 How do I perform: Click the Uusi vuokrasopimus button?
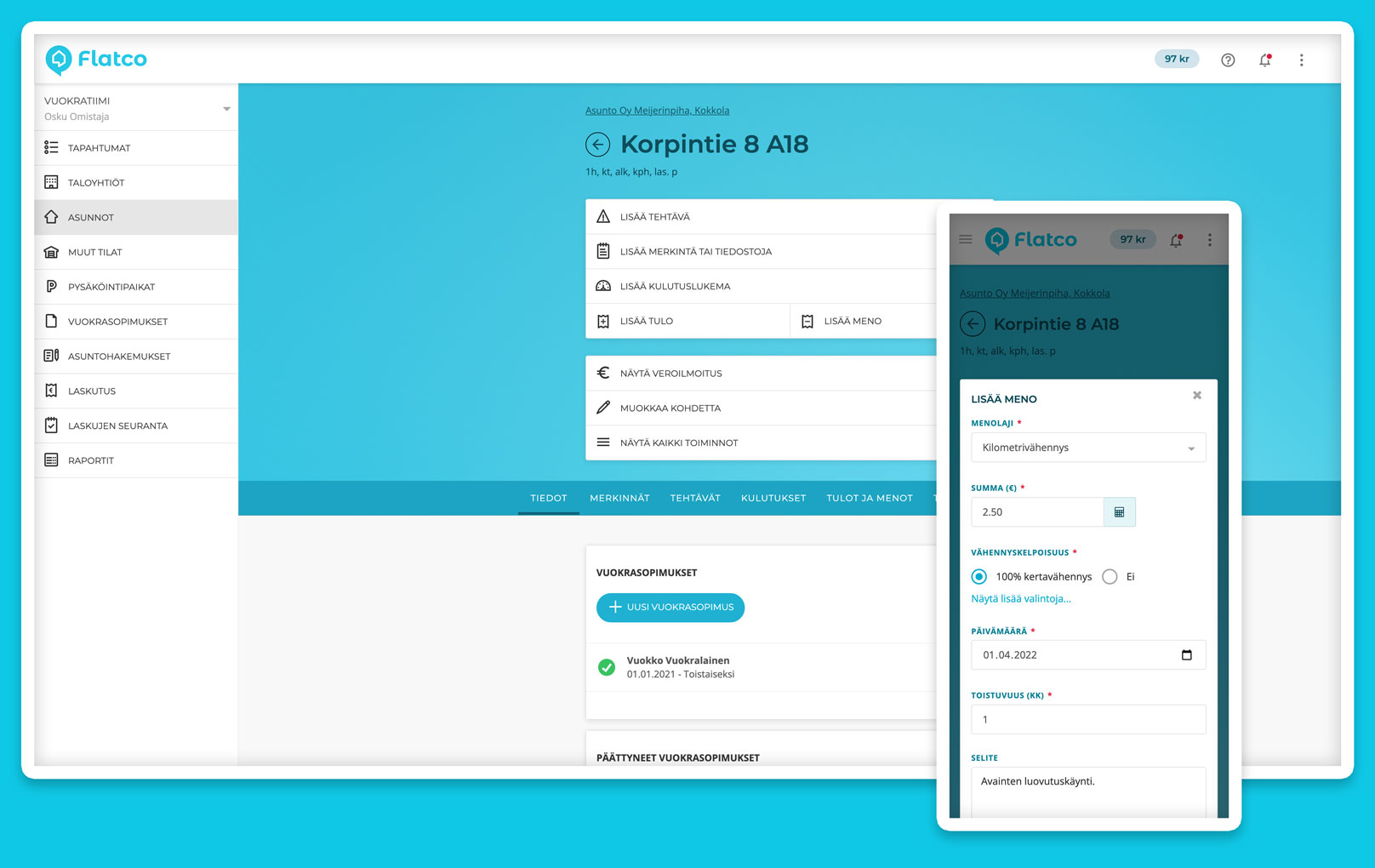(x=670, y=608)
